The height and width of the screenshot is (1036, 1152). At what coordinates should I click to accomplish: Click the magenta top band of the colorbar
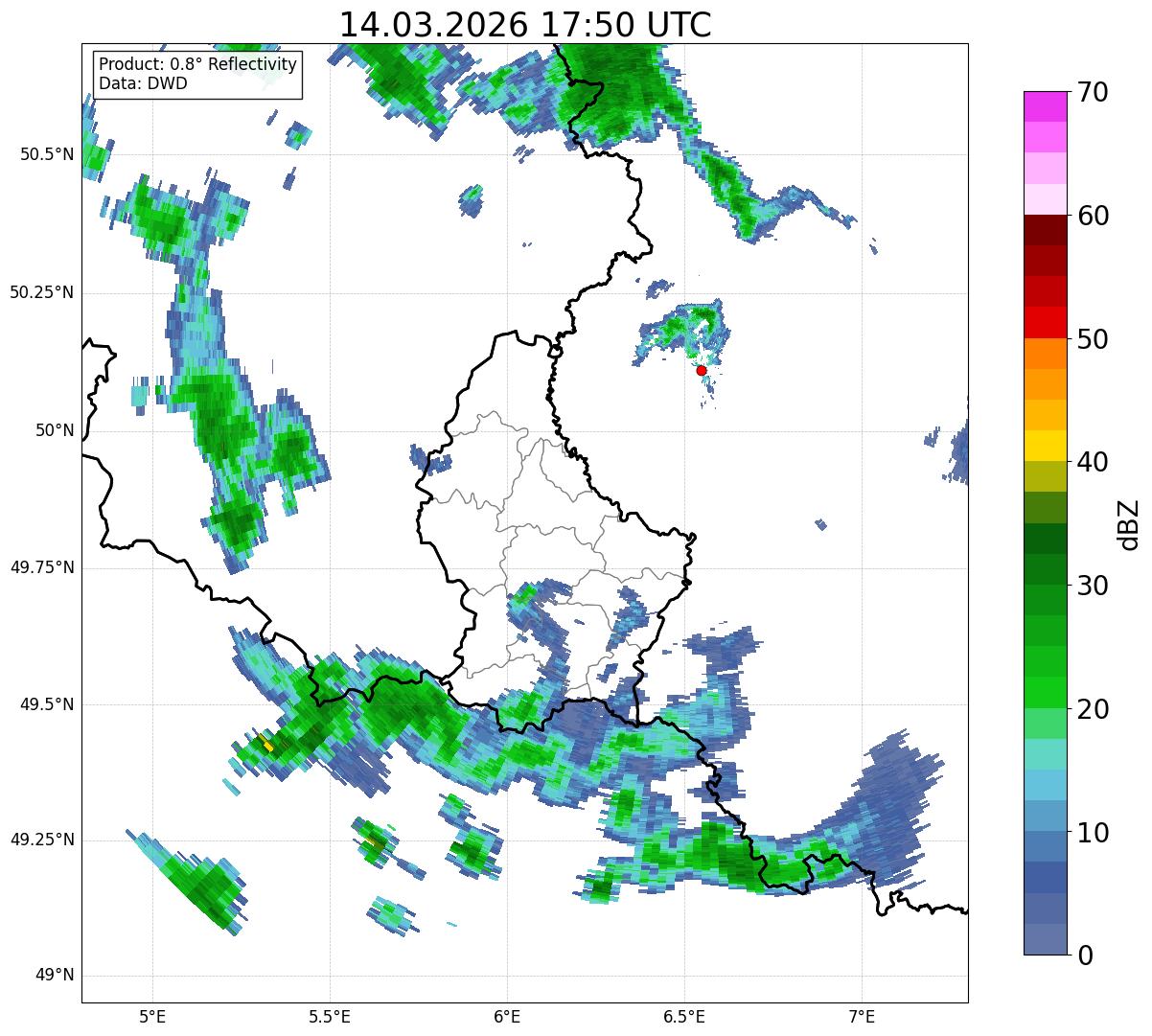[1045, 106]
